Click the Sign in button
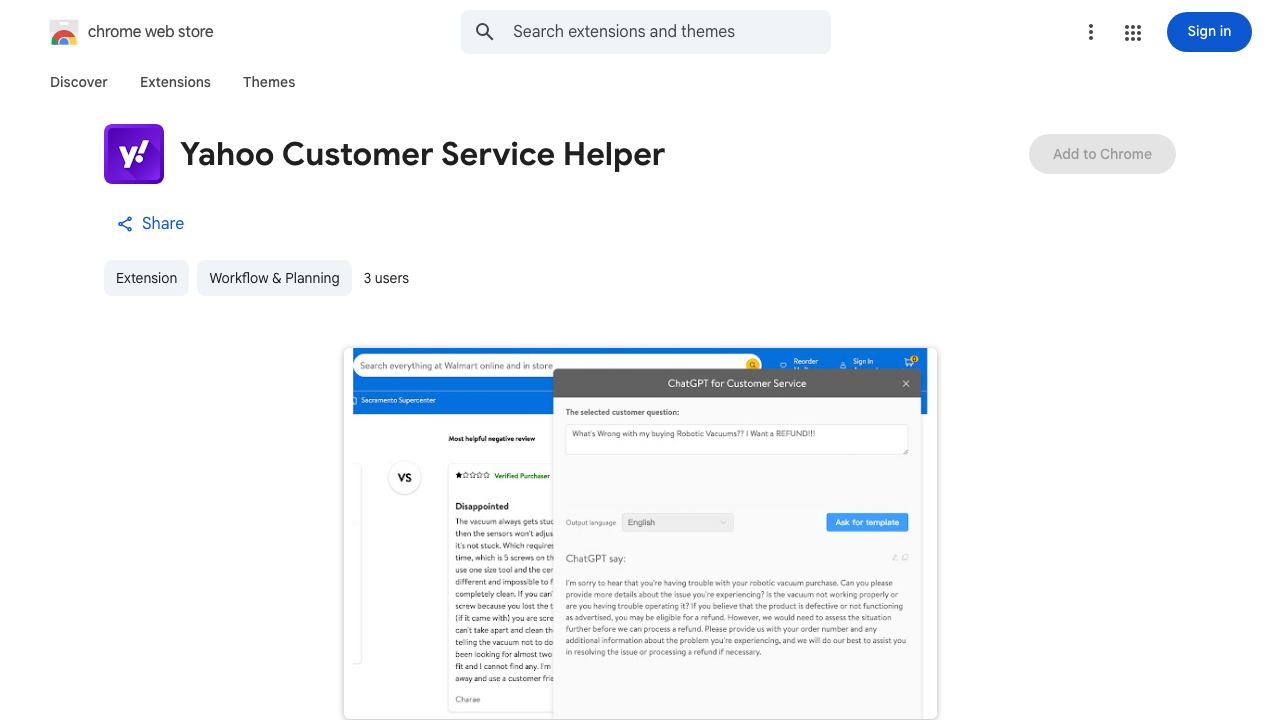Image resolution: width=1280 pixels, height=720 pixels. pos(1209,32)
